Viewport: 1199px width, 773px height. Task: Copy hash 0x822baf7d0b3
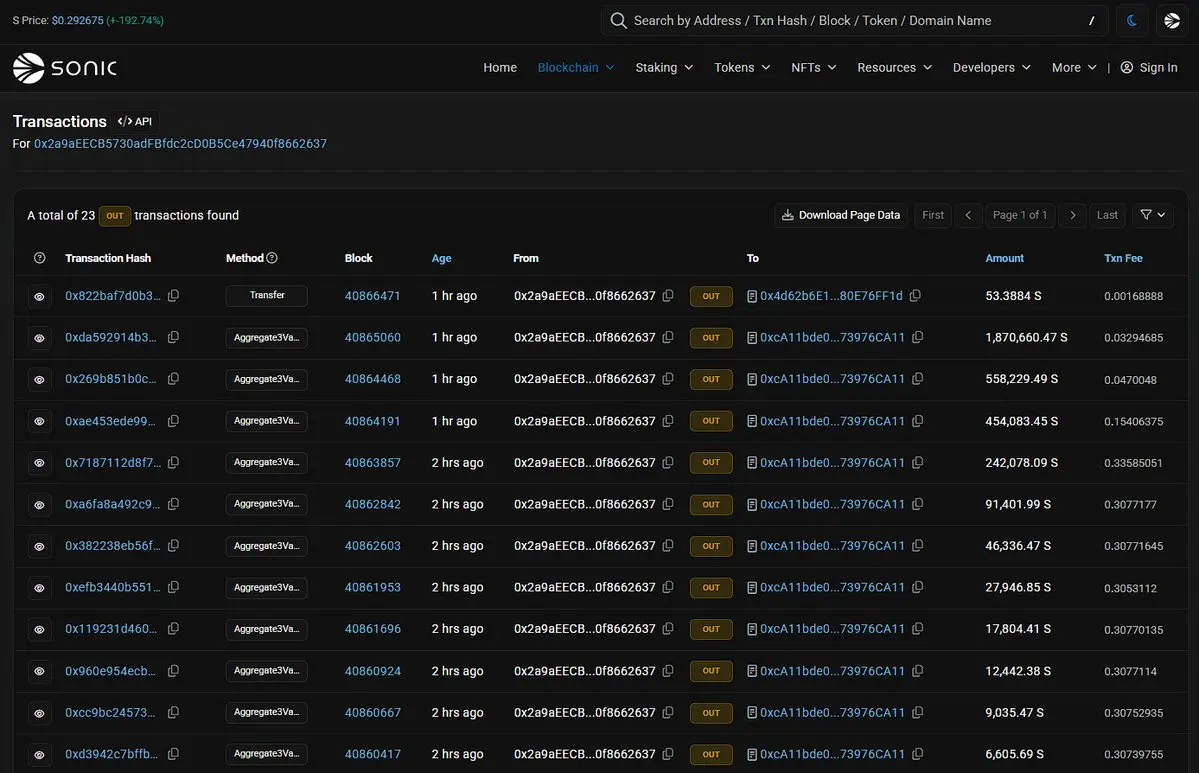click(174, 295)
